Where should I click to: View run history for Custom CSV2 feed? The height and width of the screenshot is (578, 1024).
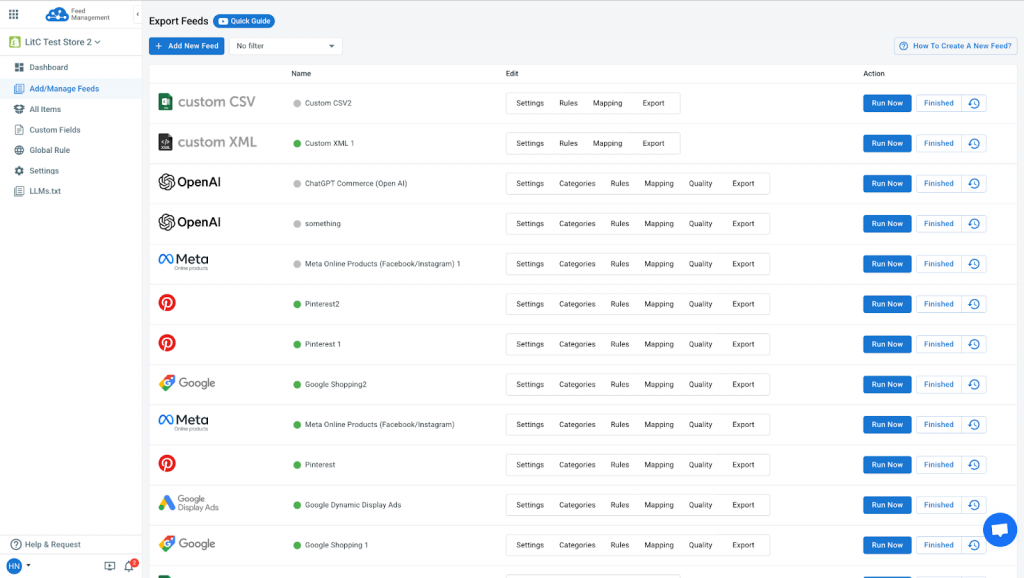pos(974,103)
